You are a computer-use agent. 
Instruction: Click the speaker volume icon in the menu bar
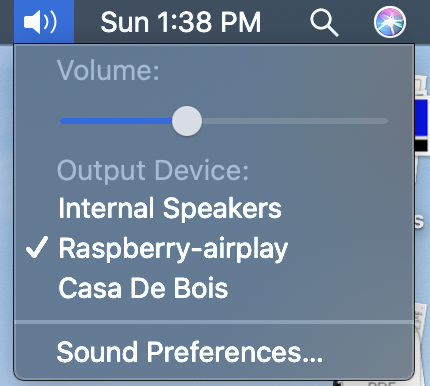(x=40, y=22)
